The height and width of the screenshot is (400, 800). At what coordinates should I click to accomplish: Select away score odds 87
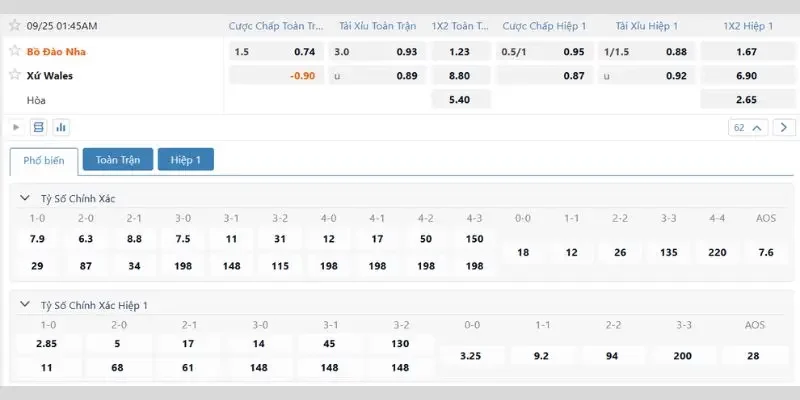pyautogui.click(x=86, y=266)
